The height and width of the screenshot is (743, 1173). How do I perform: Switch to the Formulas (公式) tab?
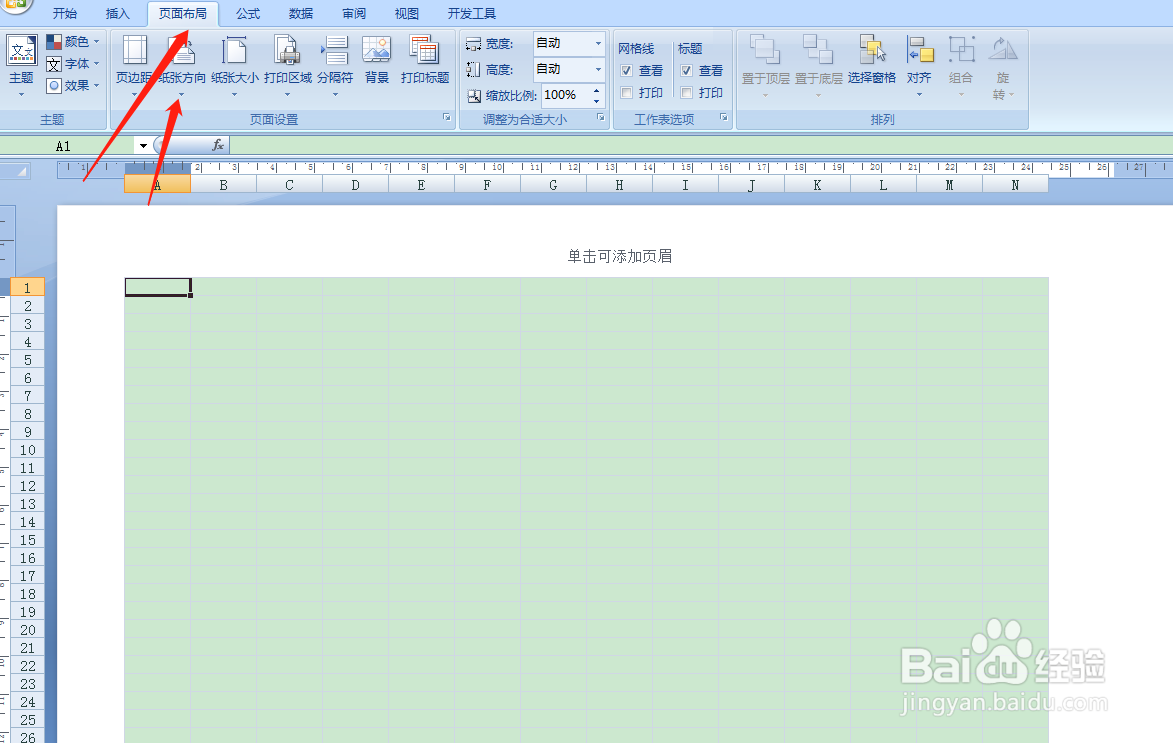coord(248,13)
